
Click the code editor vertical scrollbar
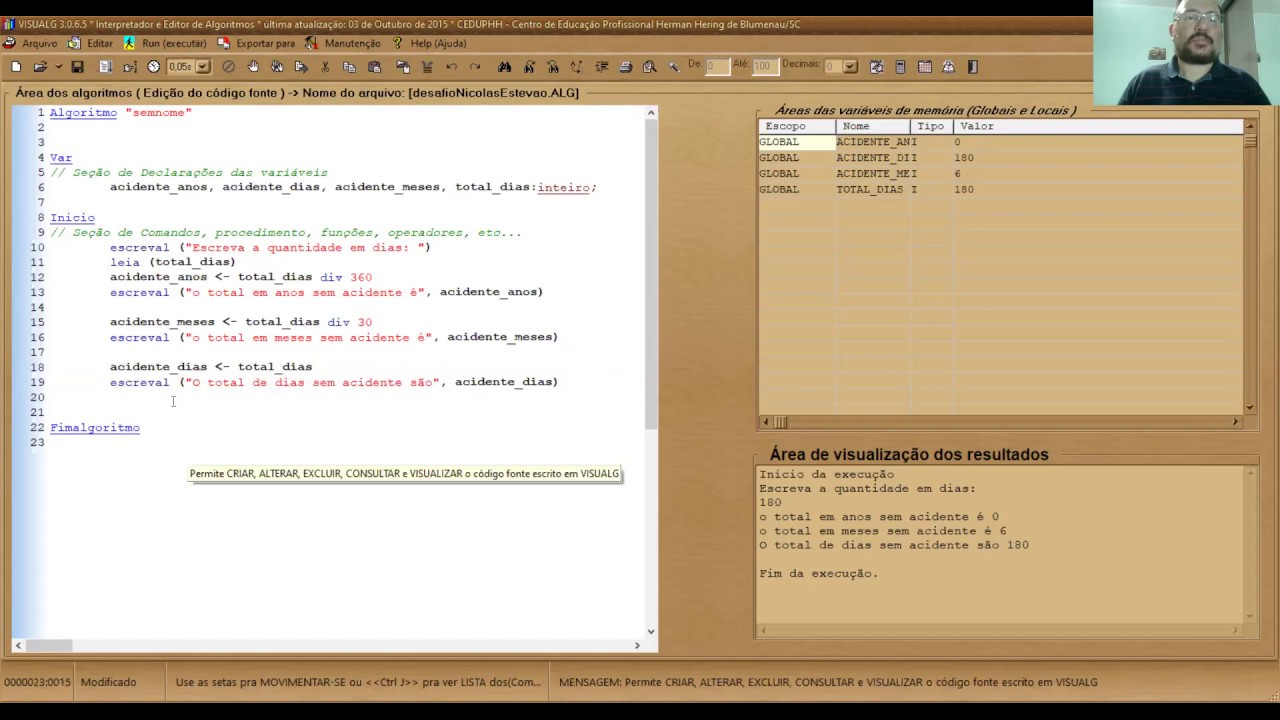(651, 371)
